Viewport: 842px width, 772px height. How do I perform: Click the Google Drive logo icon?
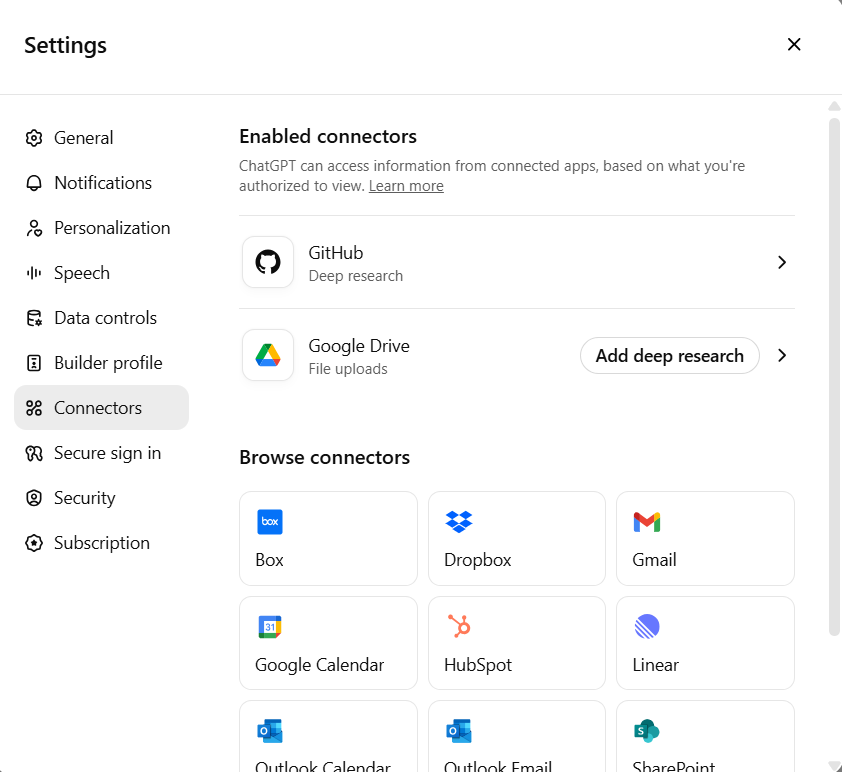pos(268,355)
